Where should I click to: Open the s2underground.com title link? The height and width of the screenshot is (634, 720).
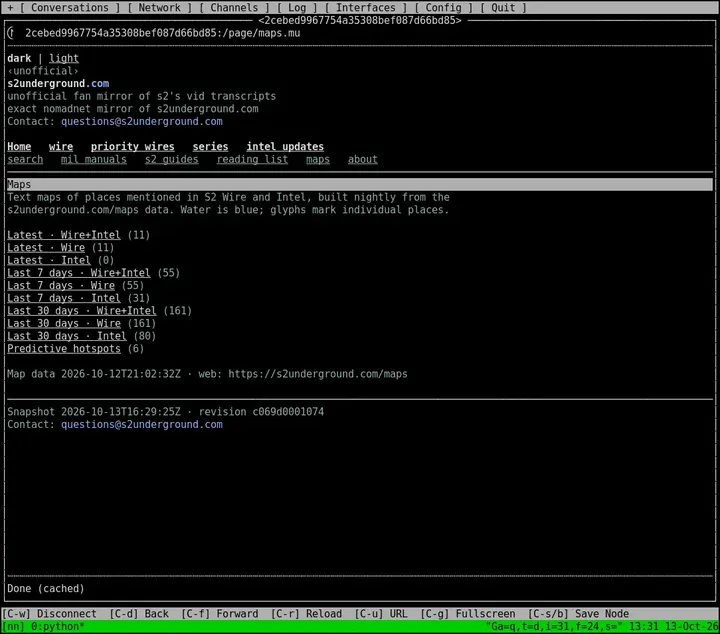[58, 84]
